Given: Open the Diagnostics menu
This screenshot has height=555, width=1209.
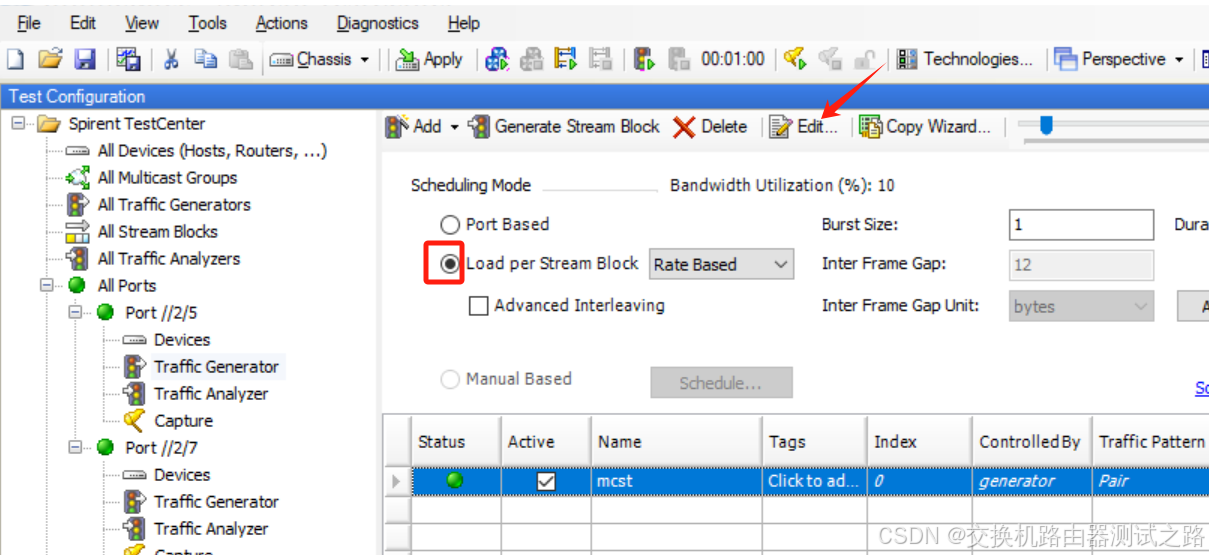Looking at the screenshot, I should [x=377, y=23].
